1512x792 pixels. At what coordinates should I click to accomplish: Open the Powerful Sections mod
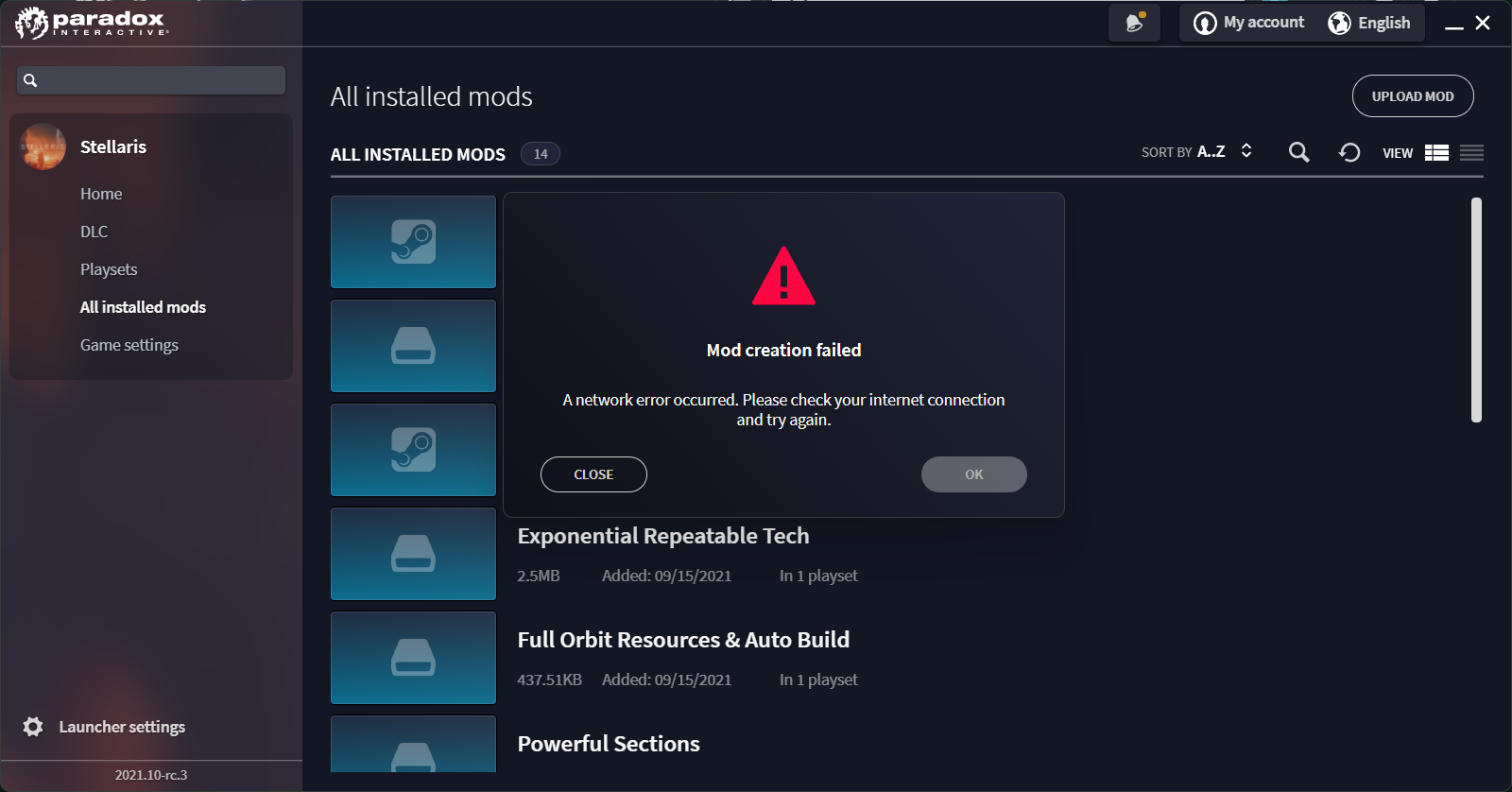pos(609,744)
